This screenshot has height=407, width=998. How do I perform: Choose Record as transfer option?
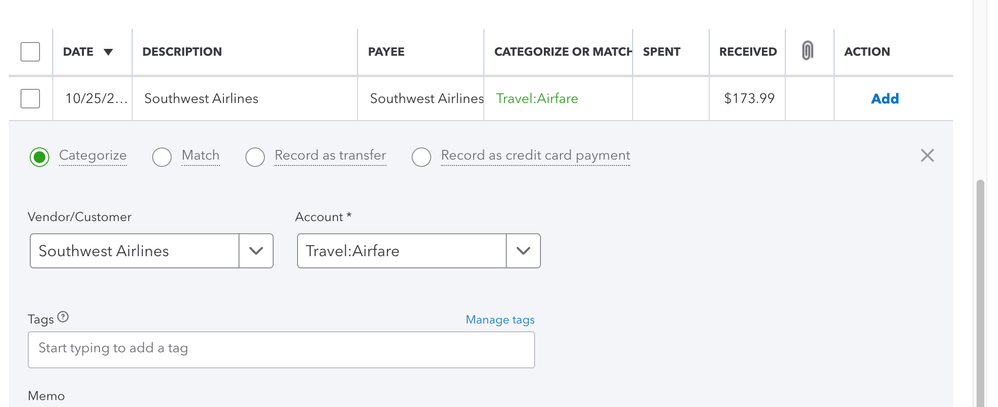[x=255, y=157]
